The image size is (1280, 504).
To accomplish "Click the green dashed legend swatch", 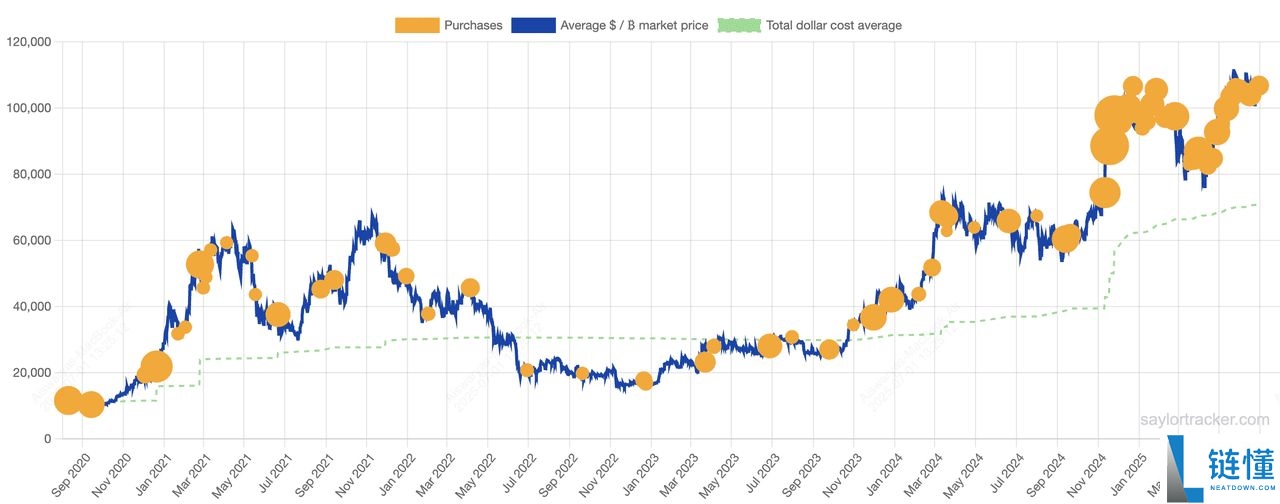I will pos(739,25).
